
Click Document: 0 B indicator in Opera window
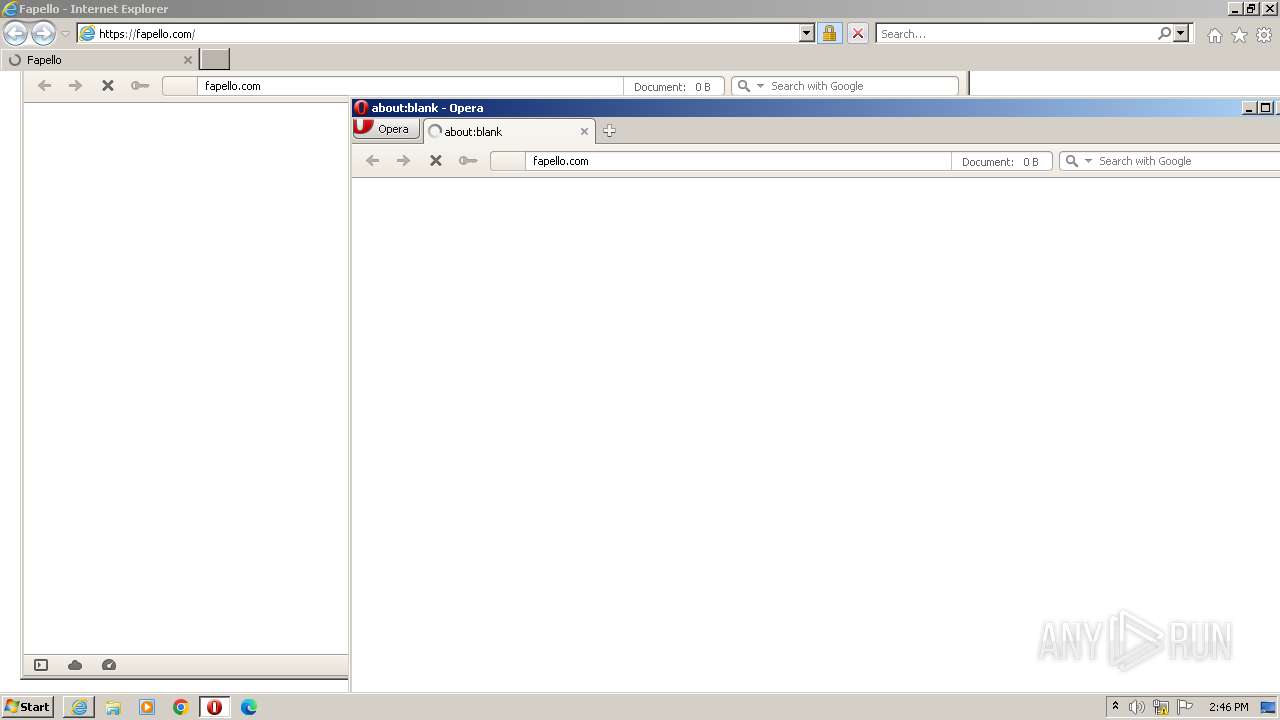pos(1001,161)
